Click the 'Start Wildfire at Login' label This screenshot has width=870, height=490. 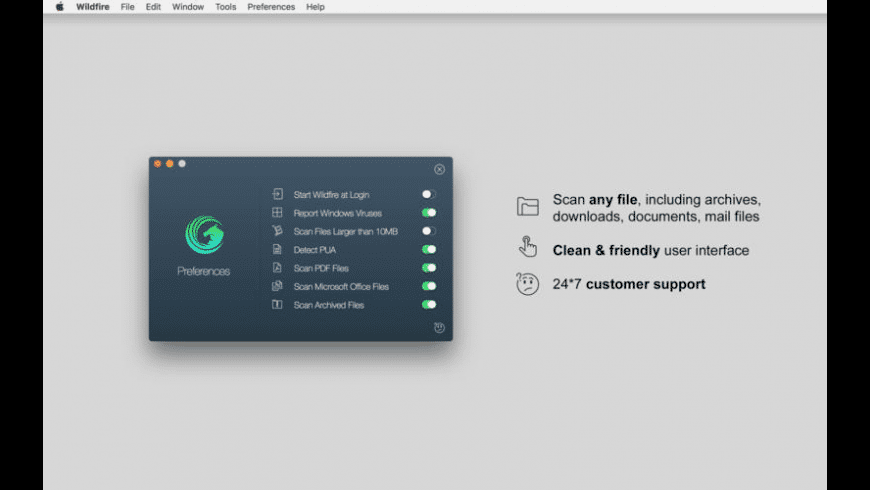tap(331, 195)
